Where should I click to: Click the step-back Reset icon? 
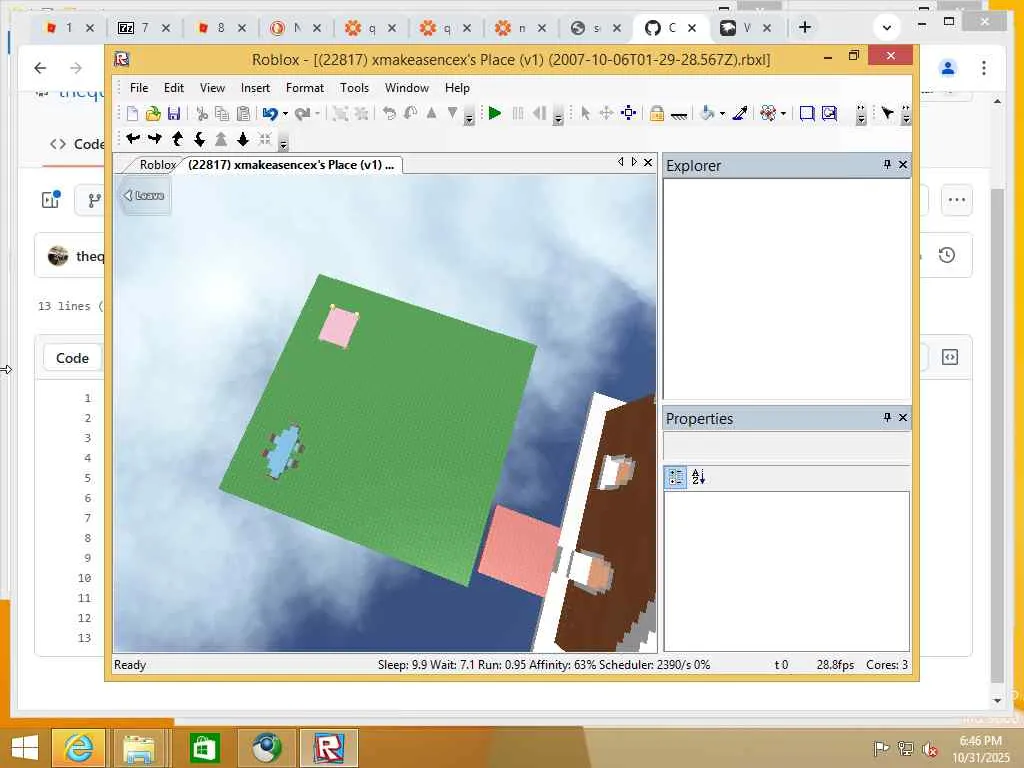coord(539,114)
